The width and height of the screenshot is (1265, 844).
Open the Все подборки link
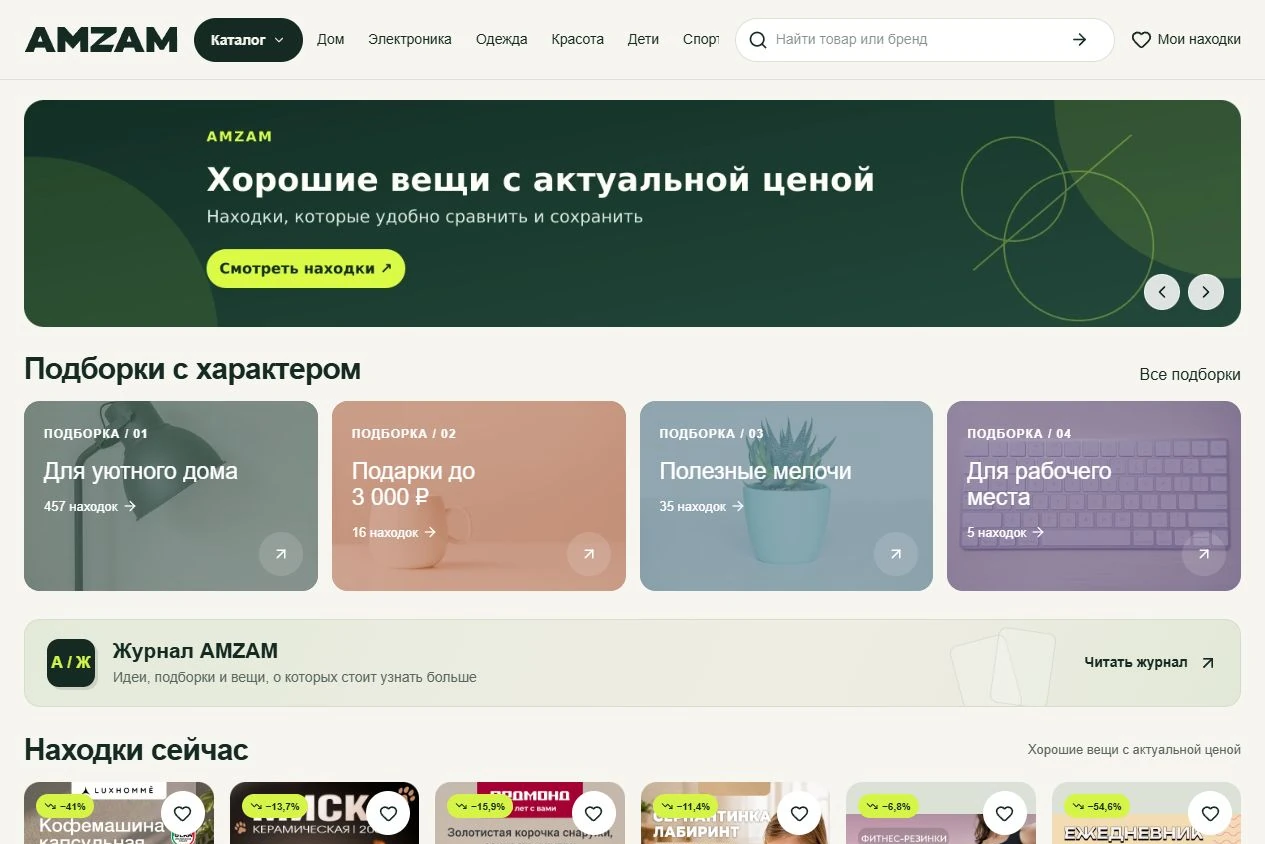coord(1190,375)
